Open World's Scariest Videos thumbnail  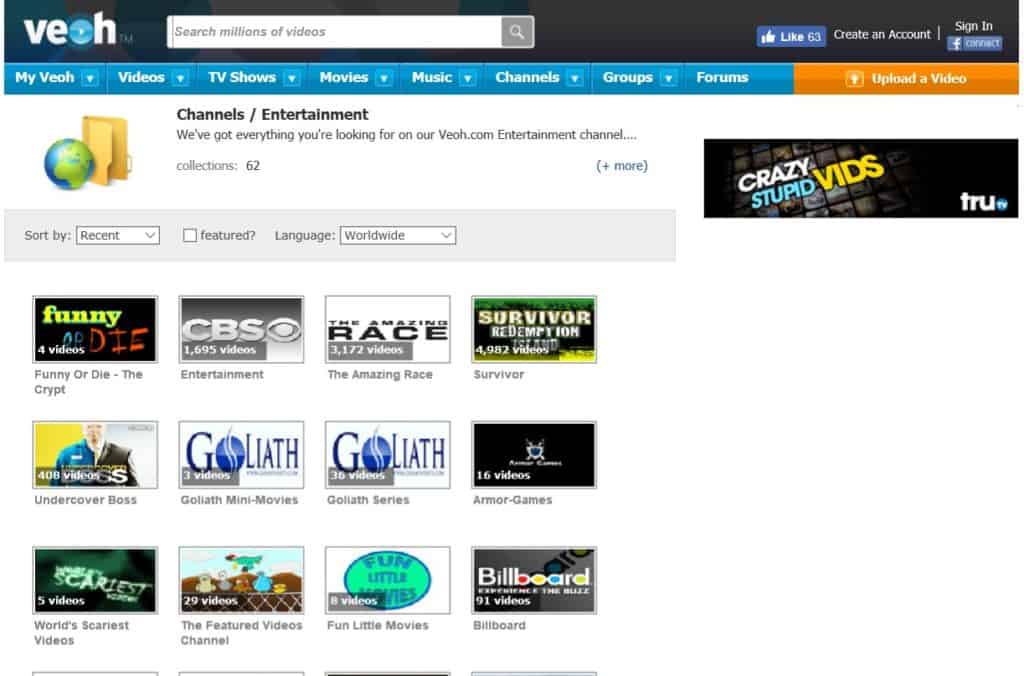pos(95,580)
